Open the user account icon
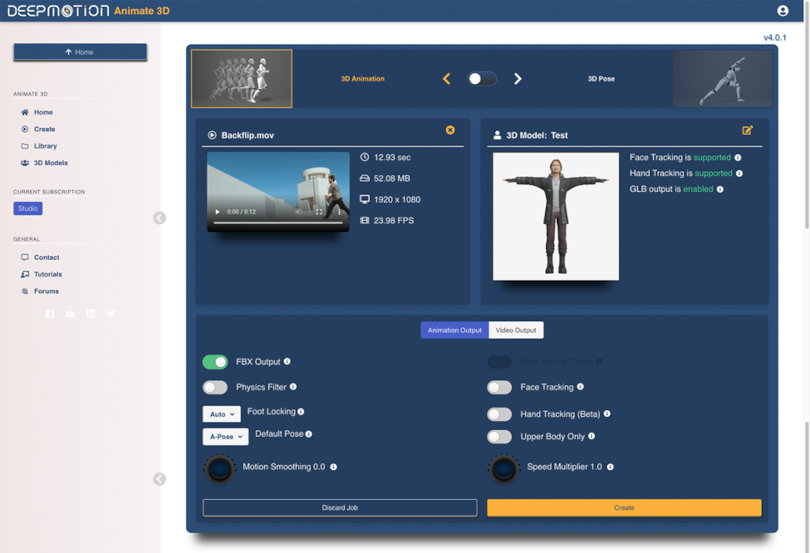 [783, 11]
